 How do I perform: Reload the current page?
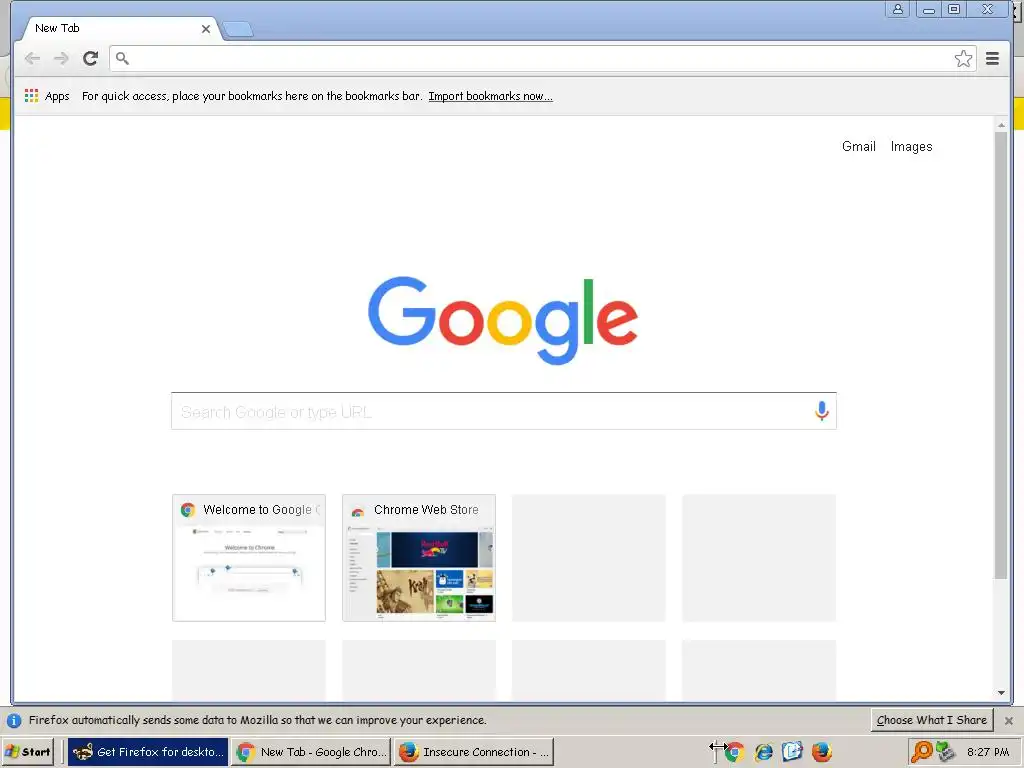(x=90, y=59)
